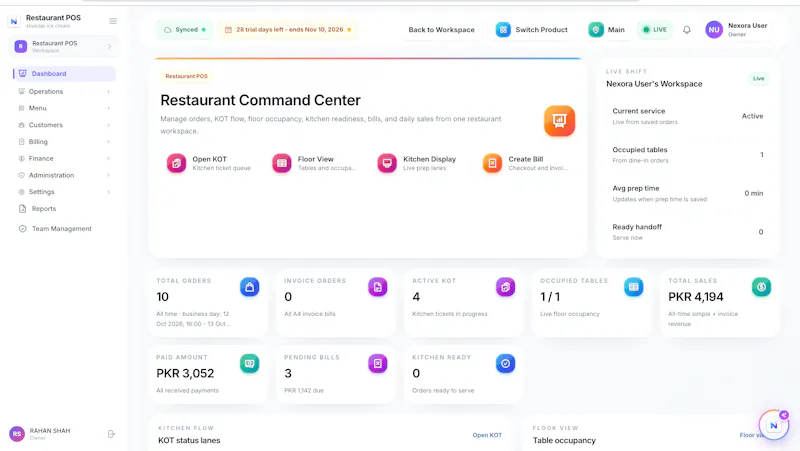Open the Restaurant POS workspace selector
Screen dimensions: 800x451
tap(64, 46)
